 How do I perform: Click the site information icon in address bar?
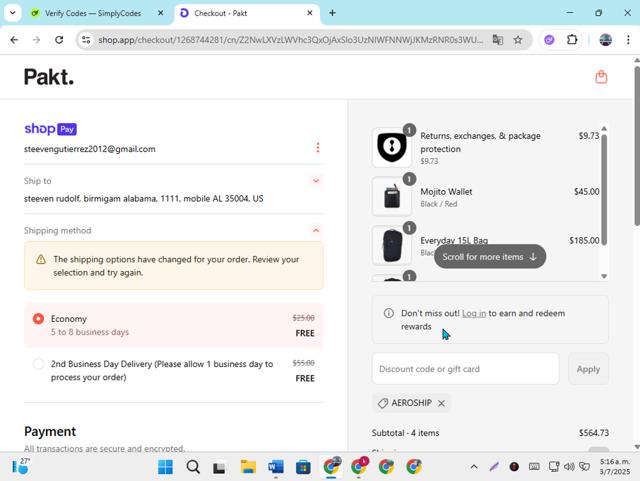point(86,40)
